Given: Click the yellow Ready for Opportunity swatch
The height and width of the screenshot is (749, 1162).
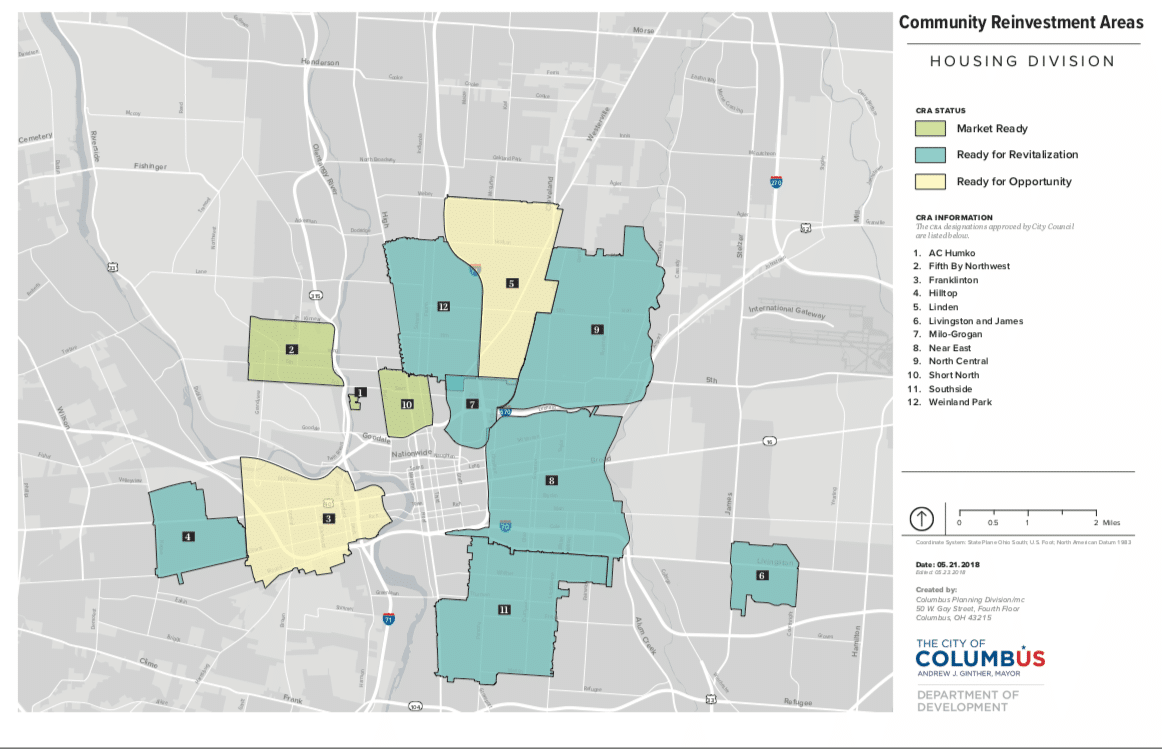Looking at the screenshot, I should coord(930,182).
